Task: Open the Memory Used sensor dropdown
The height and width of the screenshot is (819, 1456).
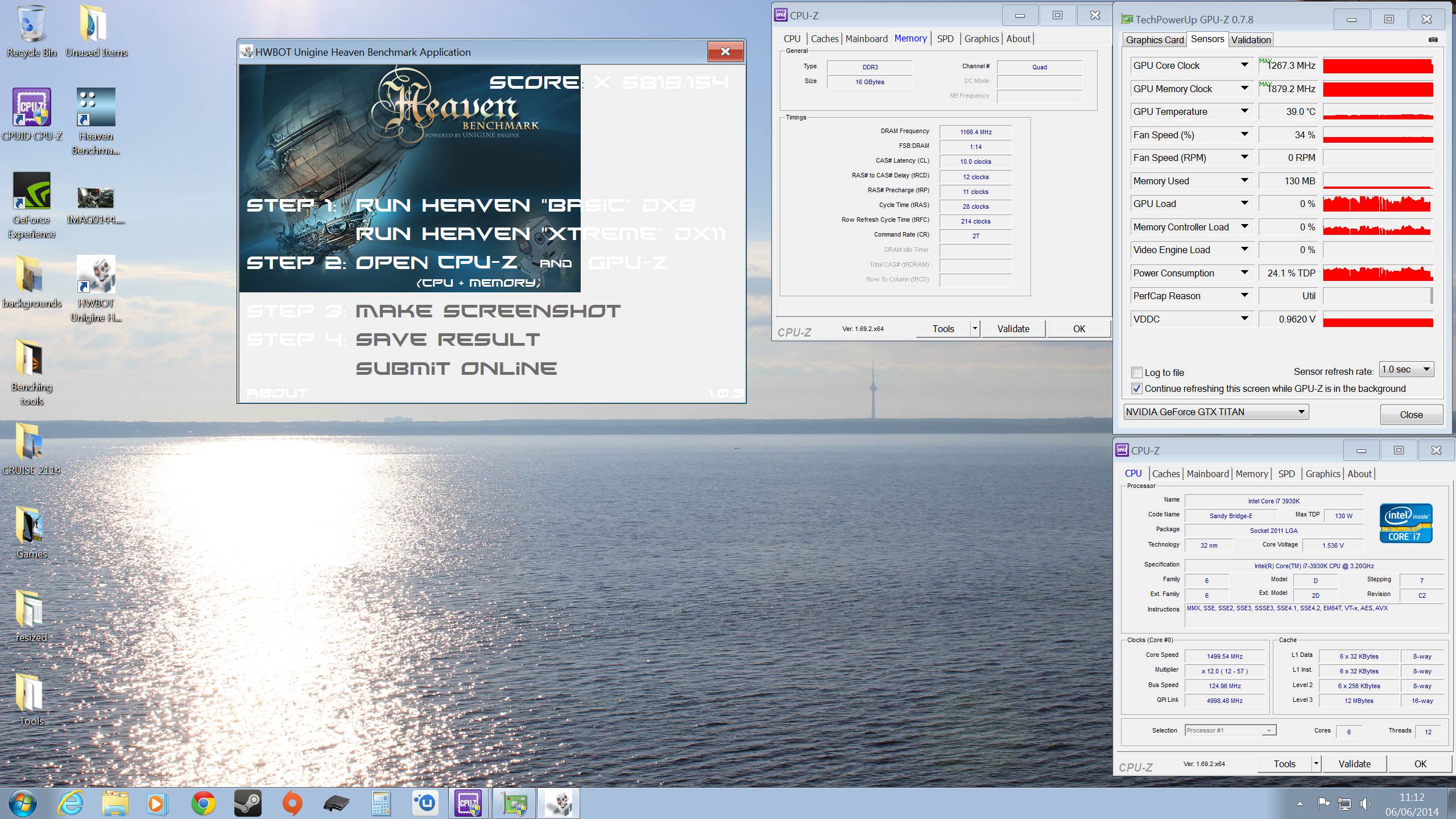Action: tap(1244, 181)
